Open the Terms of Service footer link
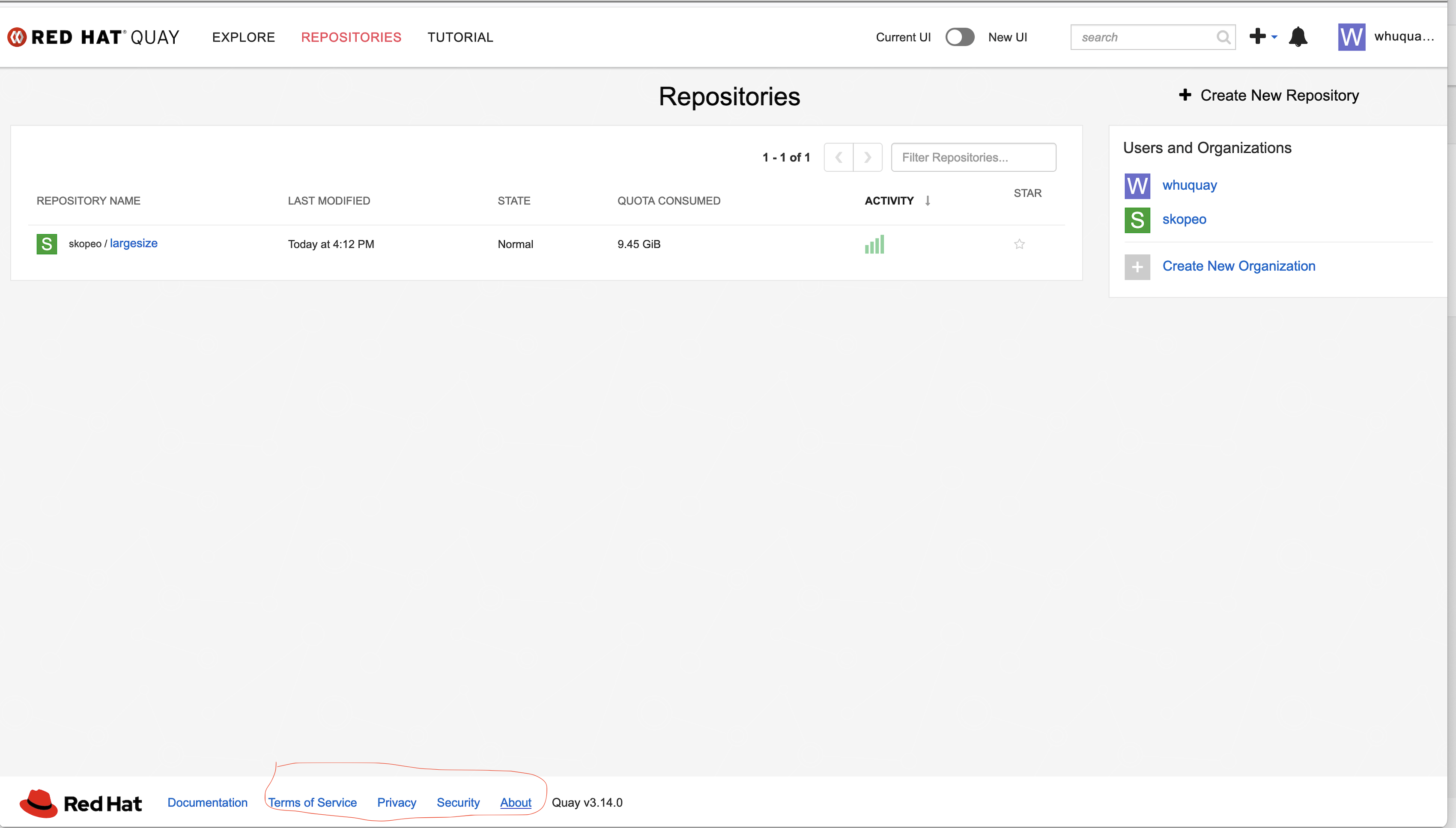The image size is (1456, 828). click(x=312, y=802)
